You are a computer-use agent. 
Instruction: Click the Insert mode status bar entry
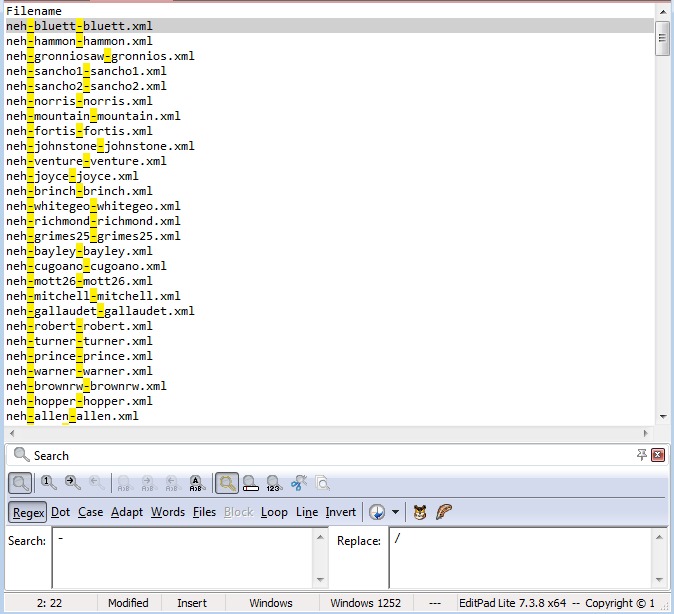pos(192,603)
